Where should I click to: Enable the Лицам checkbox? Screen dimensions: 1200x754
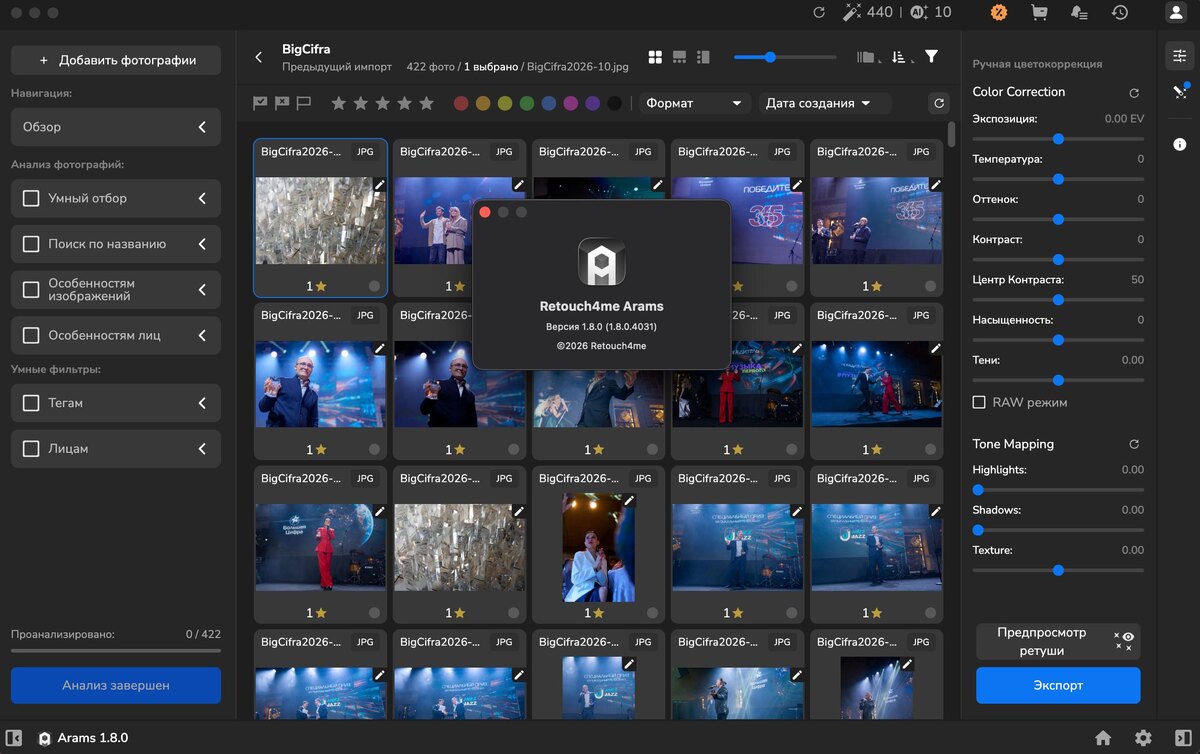point(31,449)
